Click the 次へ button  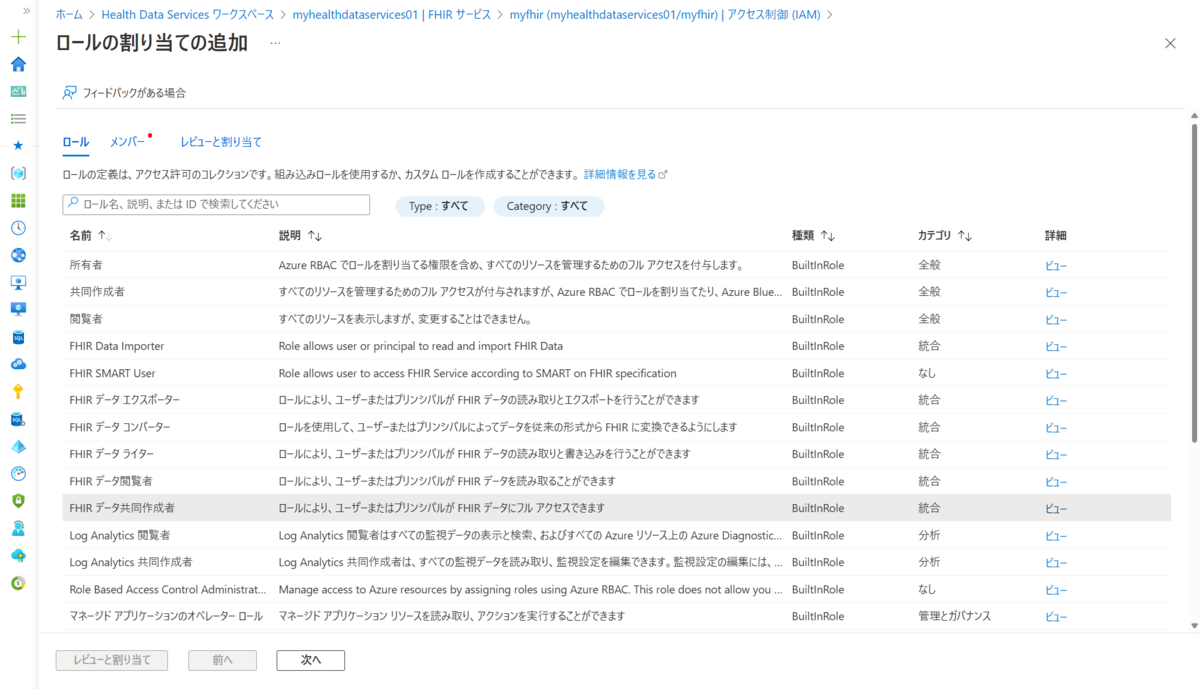click(x=311, y=660)
